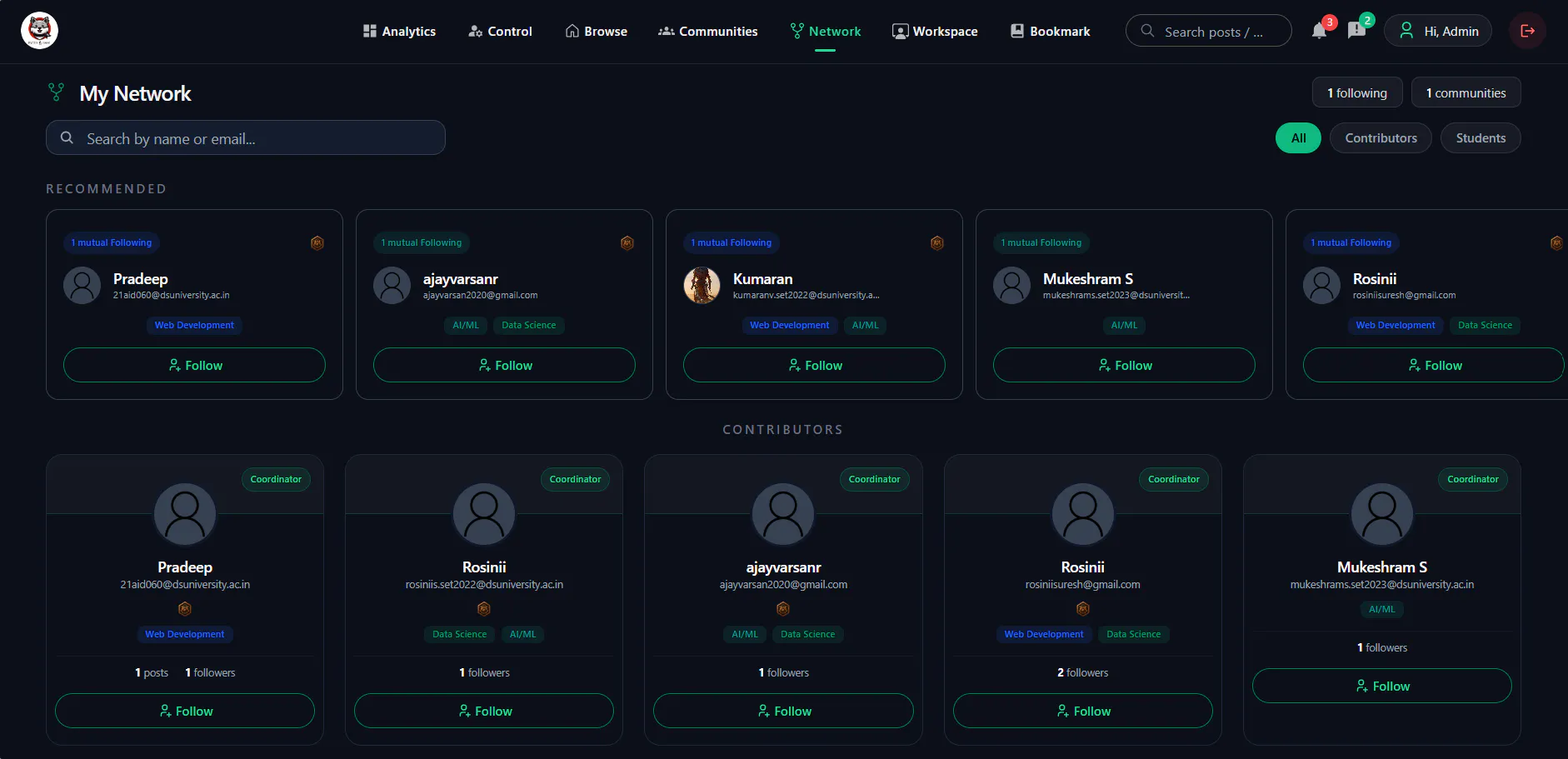Click Mukeshram S avatar in the Recommended section
Image resolution: width=1568 pixels, height=759 pixels.
pos(1012,286)
